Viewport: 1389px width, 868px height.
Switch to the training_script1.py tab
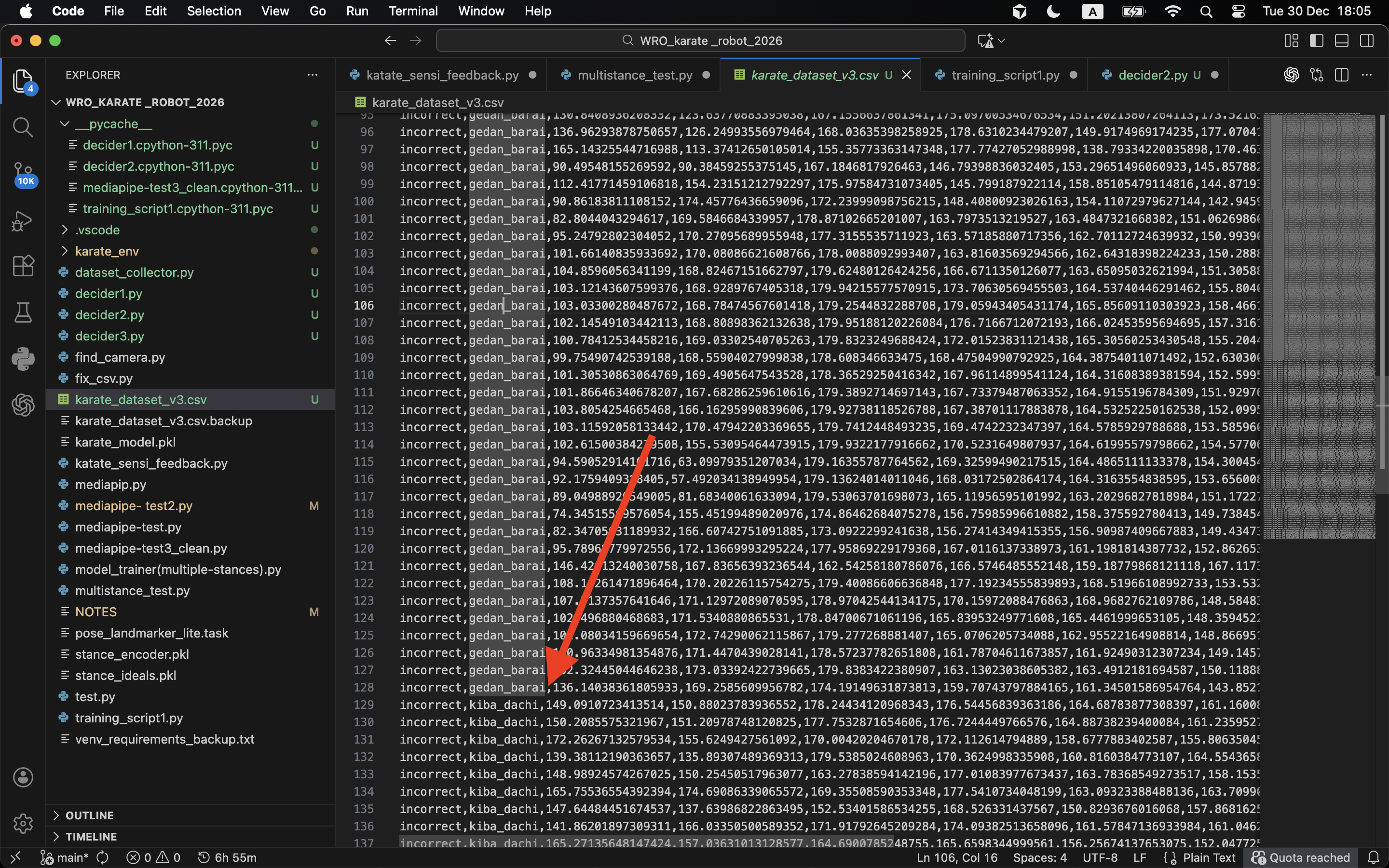pos(1005,75)
